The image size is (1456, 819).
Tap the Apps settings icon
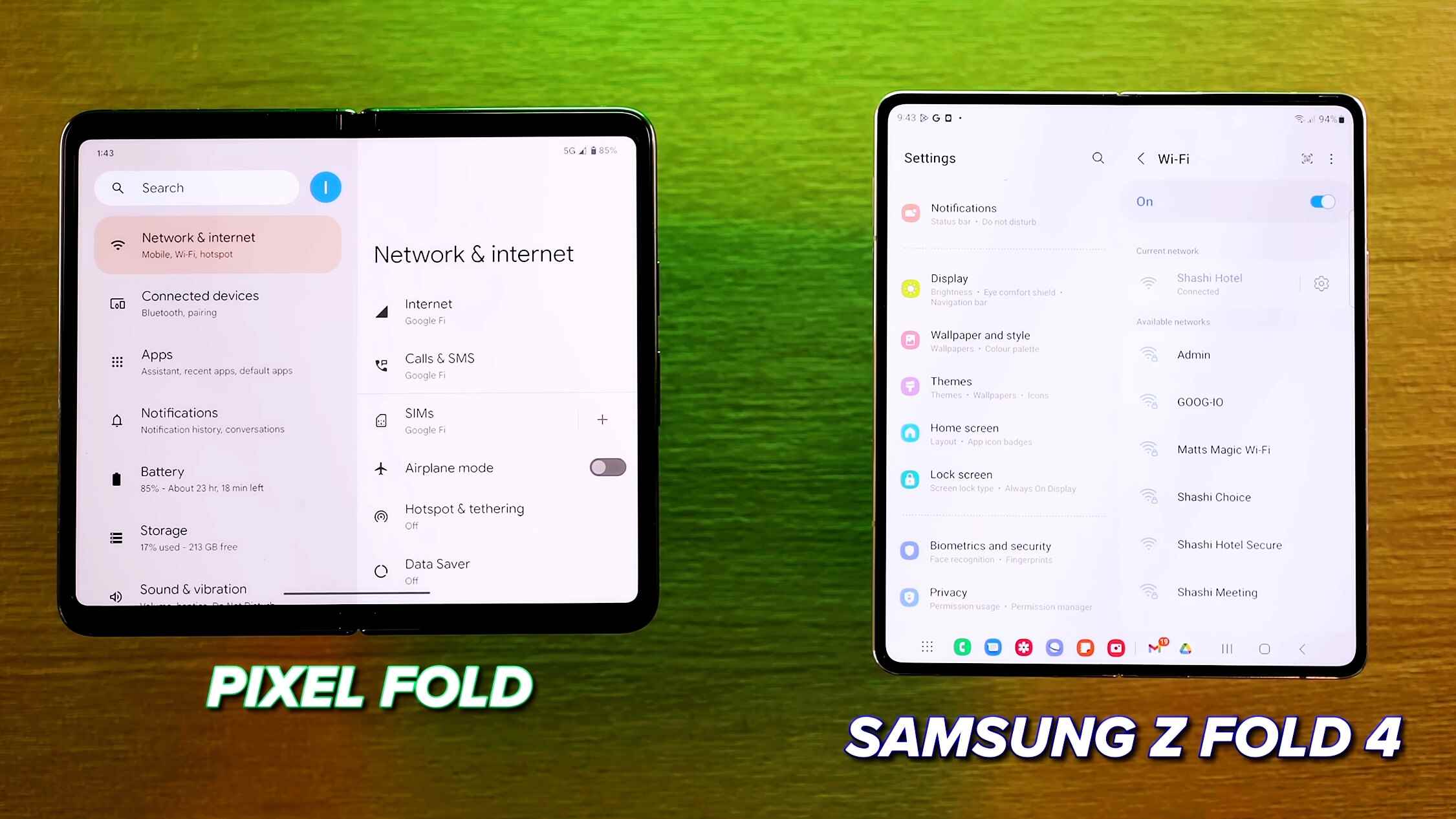tap(118, 362)
